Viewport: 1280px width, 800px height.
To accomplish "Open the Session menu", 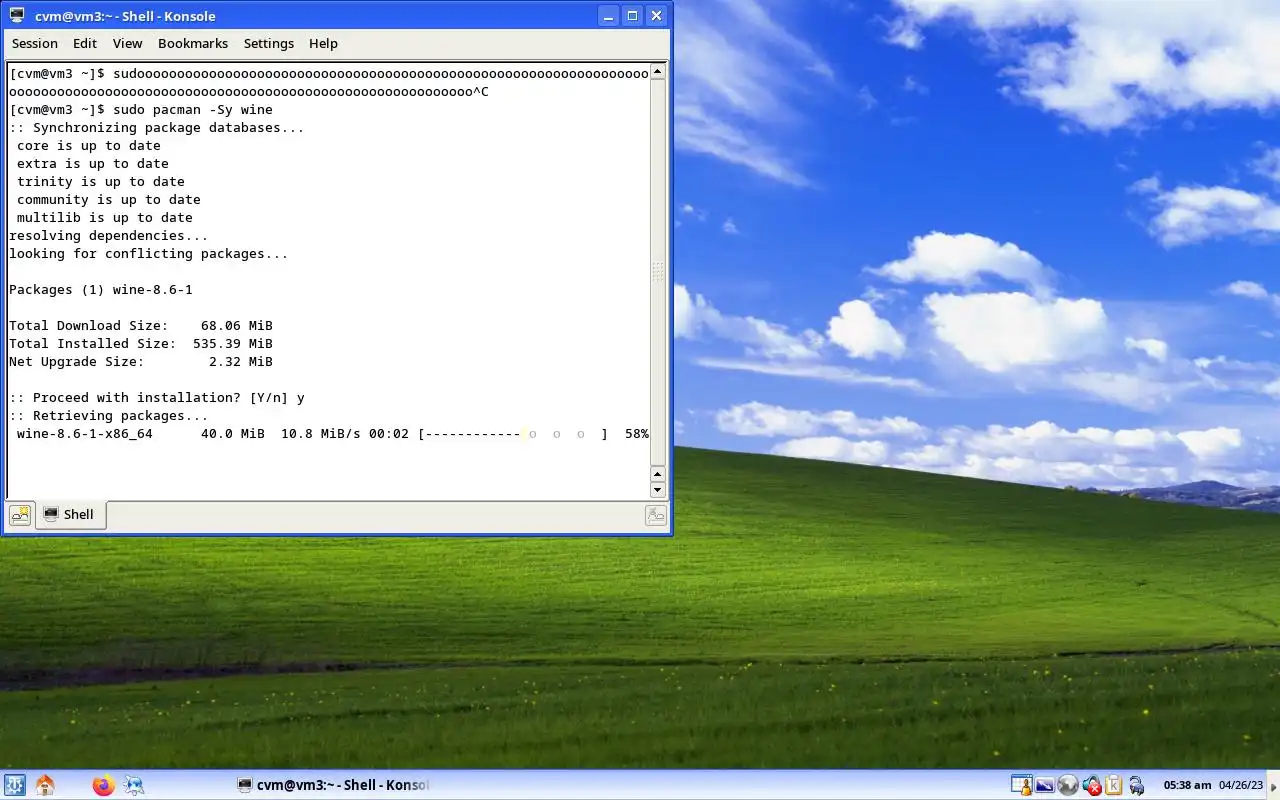I will 35,43.
